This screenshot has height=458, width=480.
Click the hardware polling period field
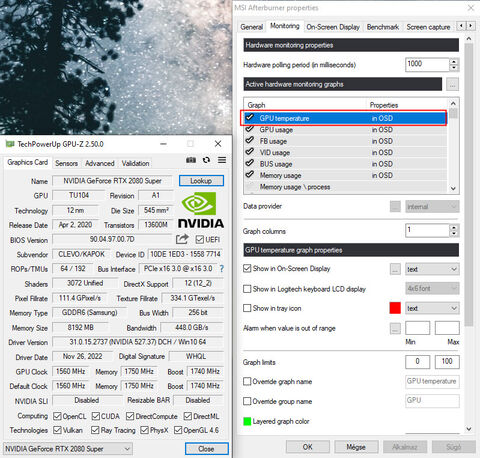tap(427, 64)
